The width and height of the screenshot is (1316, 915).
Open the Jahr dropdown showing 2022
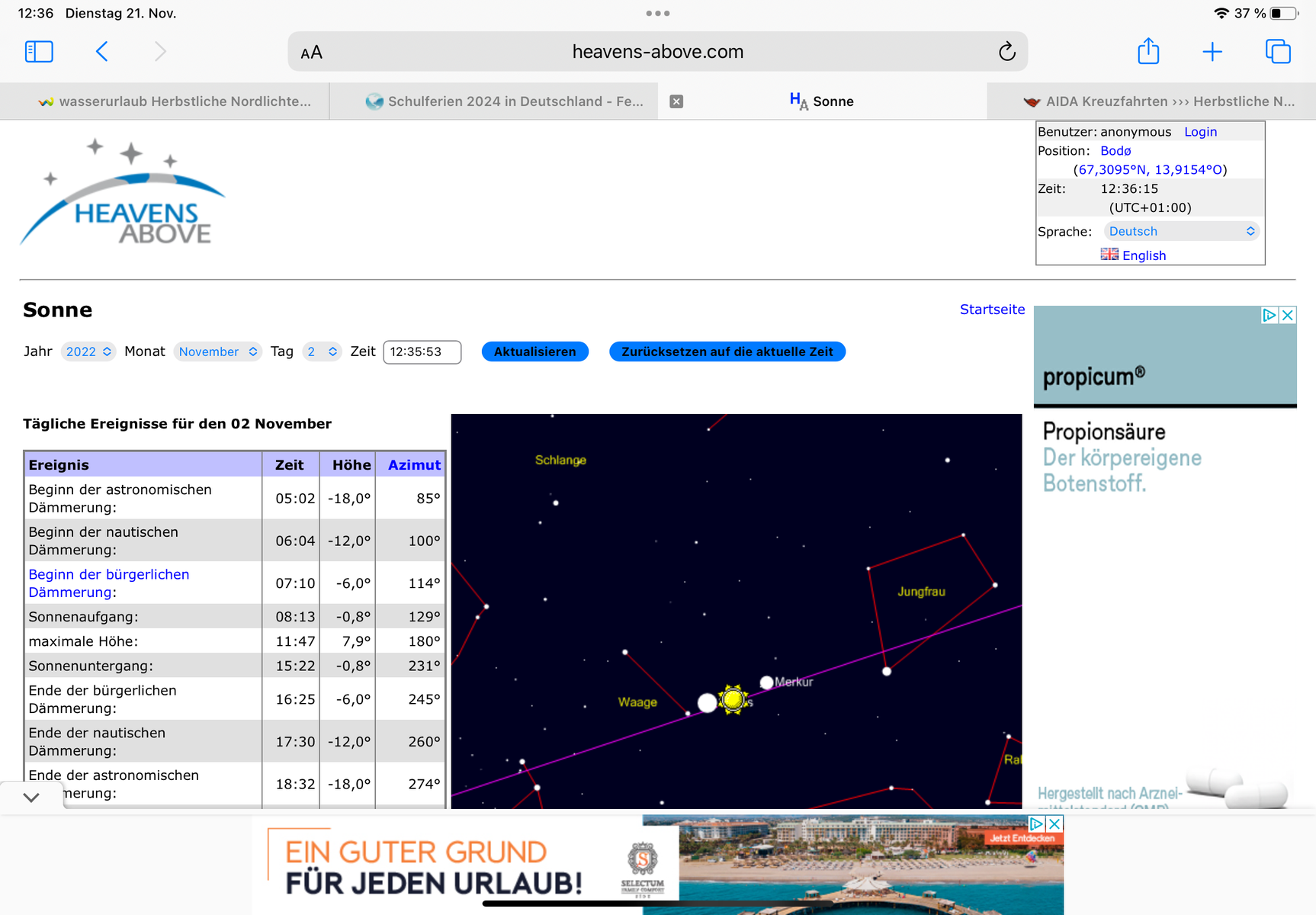click(x=88, y=352)
